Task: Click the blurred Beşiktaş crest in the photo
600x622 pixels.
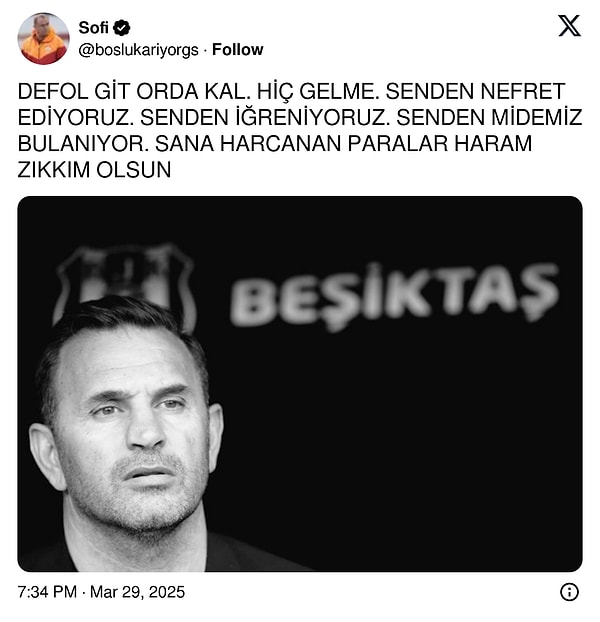Action: click(x=126, y=278)
